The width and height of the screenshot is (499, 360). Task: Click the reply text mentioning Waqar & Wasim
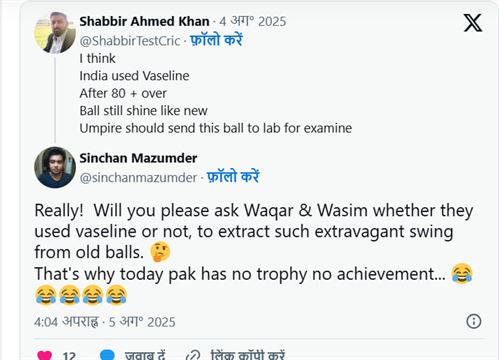click(x=254, y=253)
